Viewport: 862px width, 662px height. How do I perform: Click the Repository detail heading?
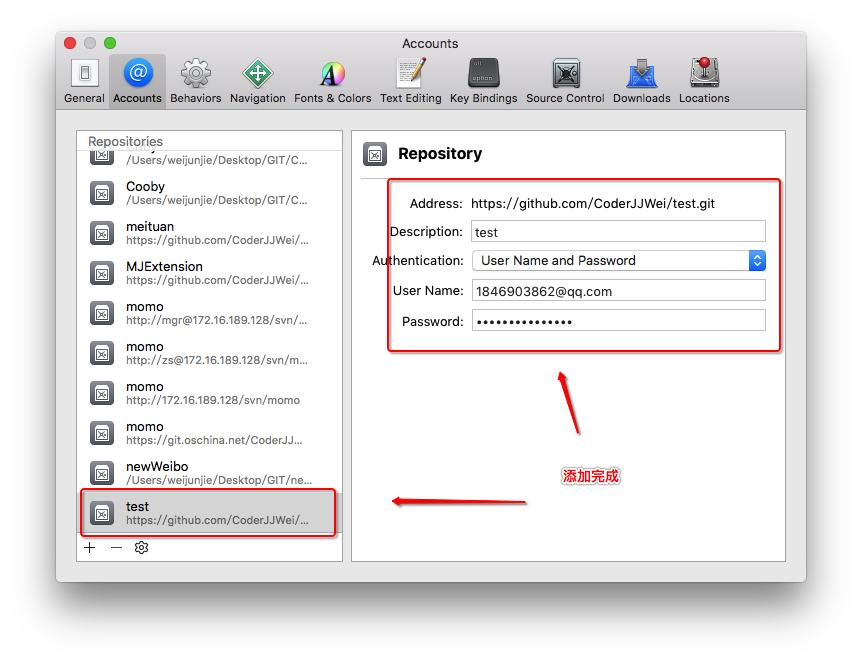coord(440,153)
